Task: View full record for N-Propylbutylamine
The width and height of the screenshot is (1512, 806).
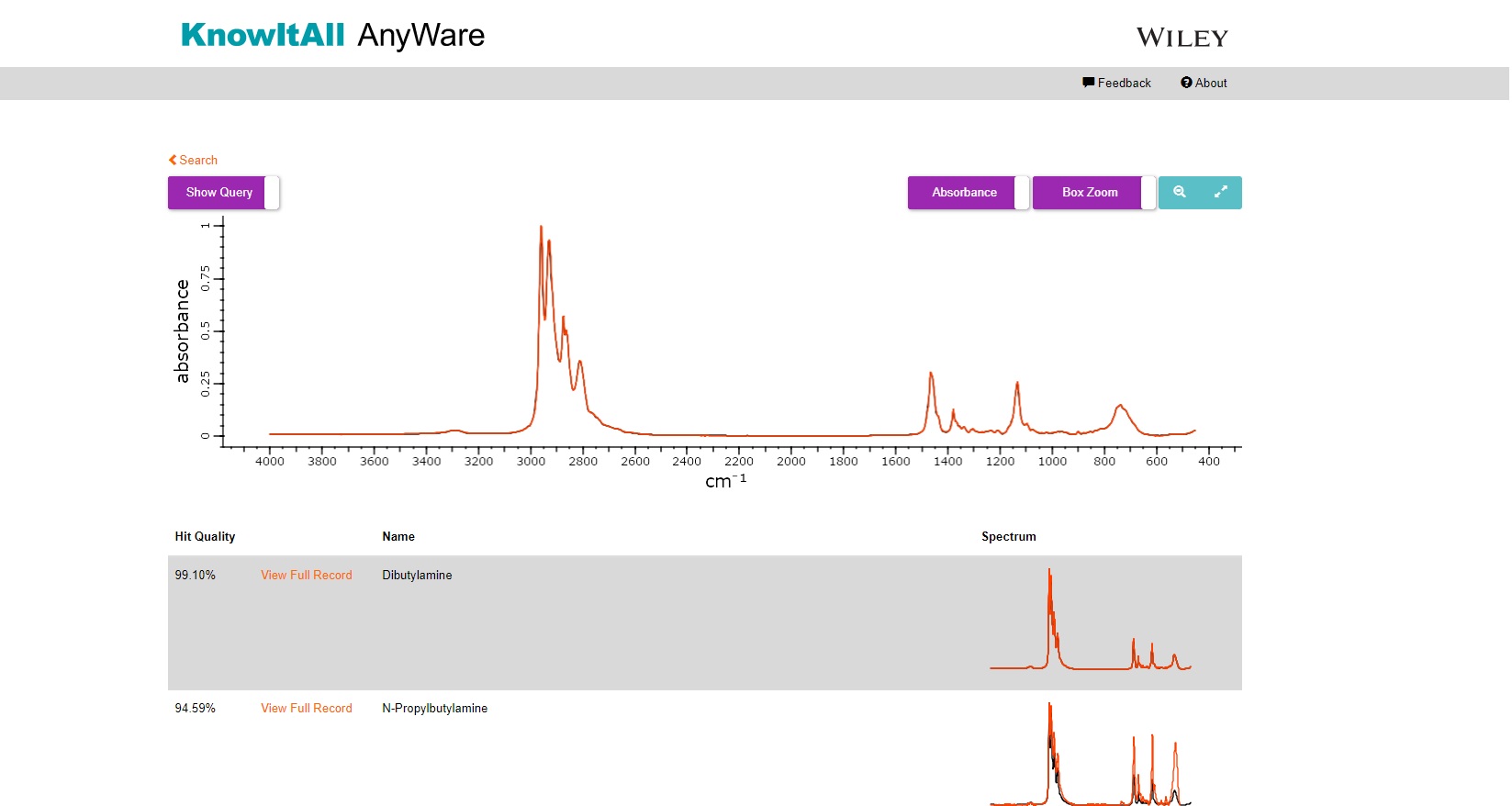Action: tap(306, 708)
